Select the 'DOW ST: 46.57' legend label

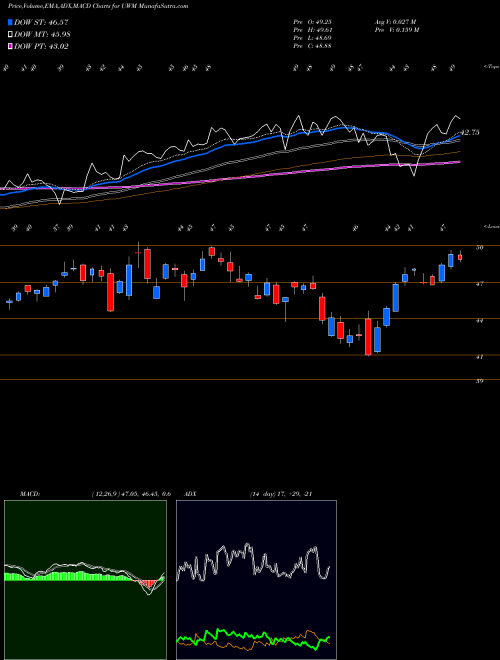click(x=41, y=22)
